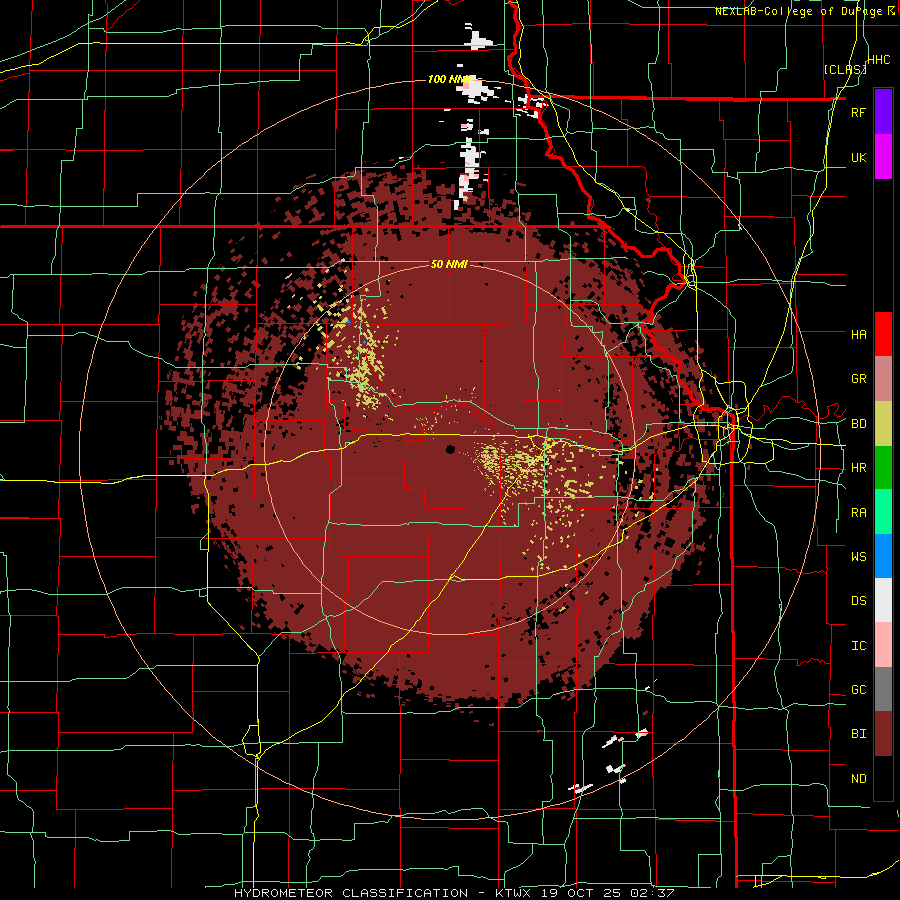Viewport: 900px width, 900px height.
Task: Click the "HHC" product label
Action: (x=879, y=60)
